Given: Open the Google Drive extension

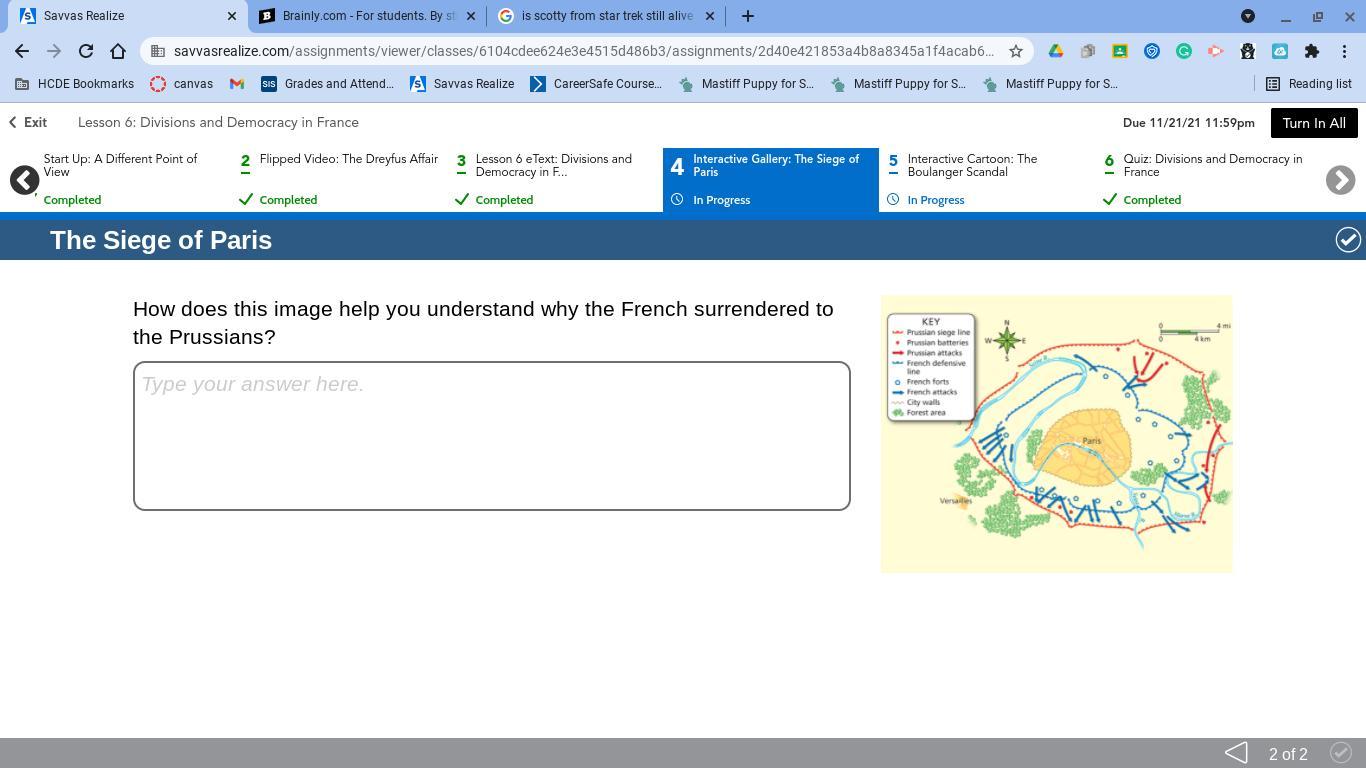Looking at the screenshot, I should click(x=1056, y=51).
